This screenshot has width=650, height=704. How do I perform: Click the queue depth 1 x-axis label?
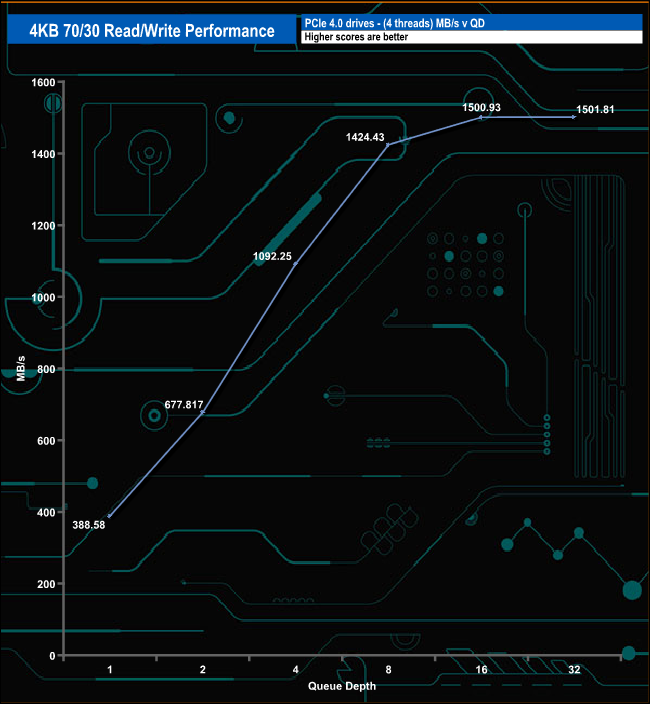[x=110, y=670]
